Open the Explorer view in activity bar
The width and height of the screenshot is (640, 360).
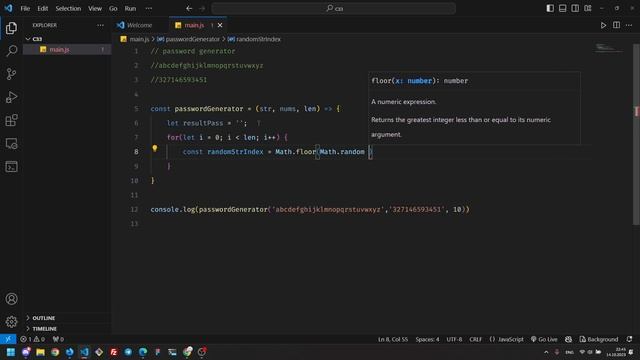[11, 28]
